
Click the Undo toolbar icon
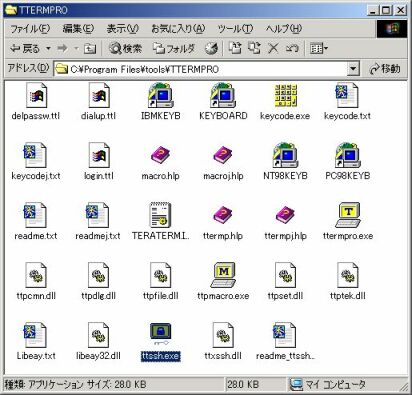pyautogui.click(x=292, y=49)
